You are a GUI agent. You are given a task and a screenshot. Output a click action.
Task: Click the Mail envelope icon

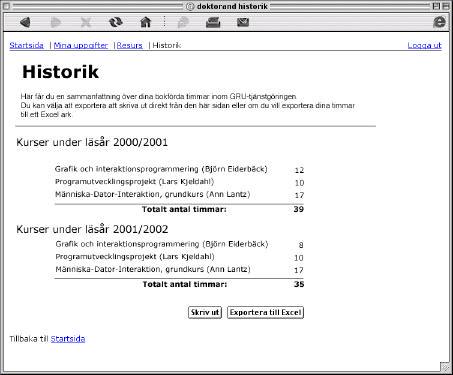243,22
